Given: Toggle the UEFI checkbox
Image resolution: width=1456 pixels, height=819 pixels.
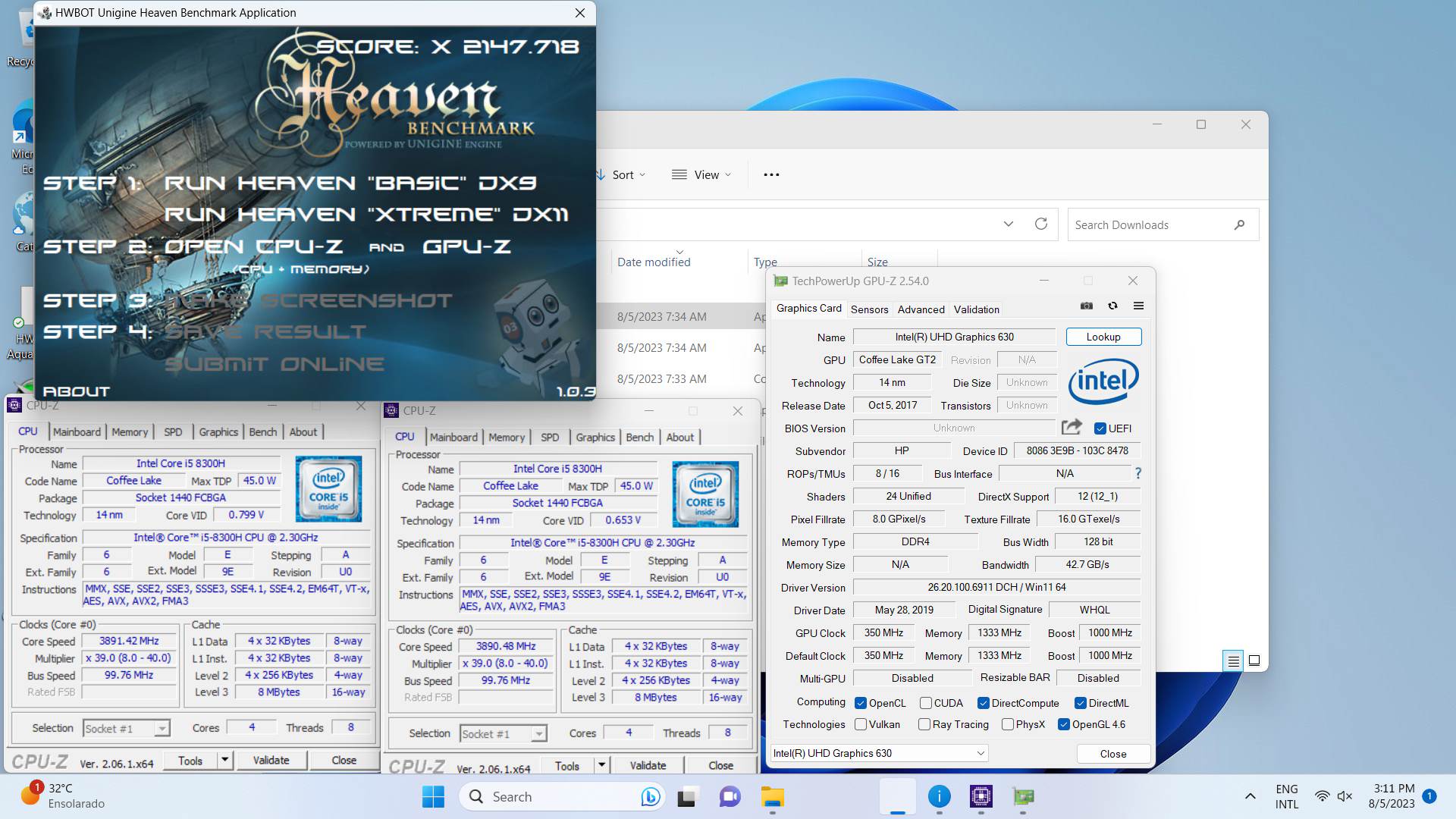Looking at the screenshot, I should [x=1100, y=428].
